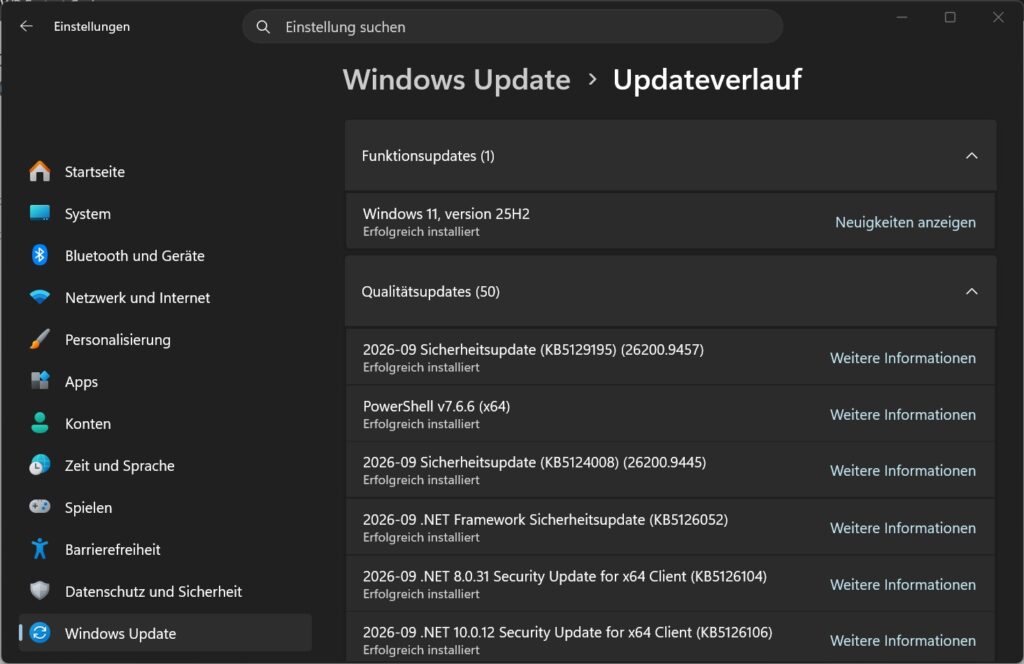Click the KB5124008 Sicherheitsupdate title

(x=534, y=462)
